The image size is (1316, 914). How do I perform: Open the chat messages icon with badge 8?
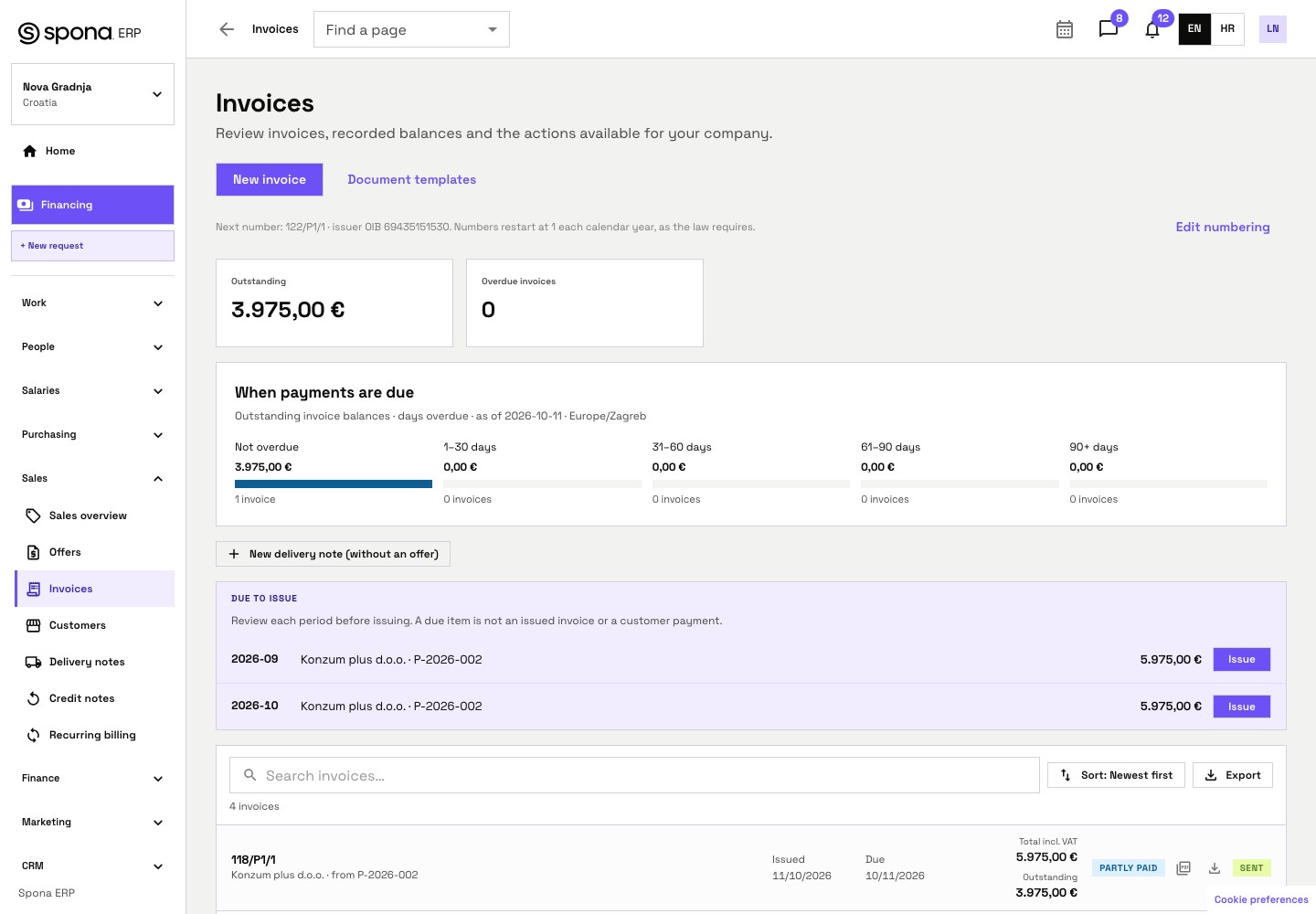click(1109, 29)
